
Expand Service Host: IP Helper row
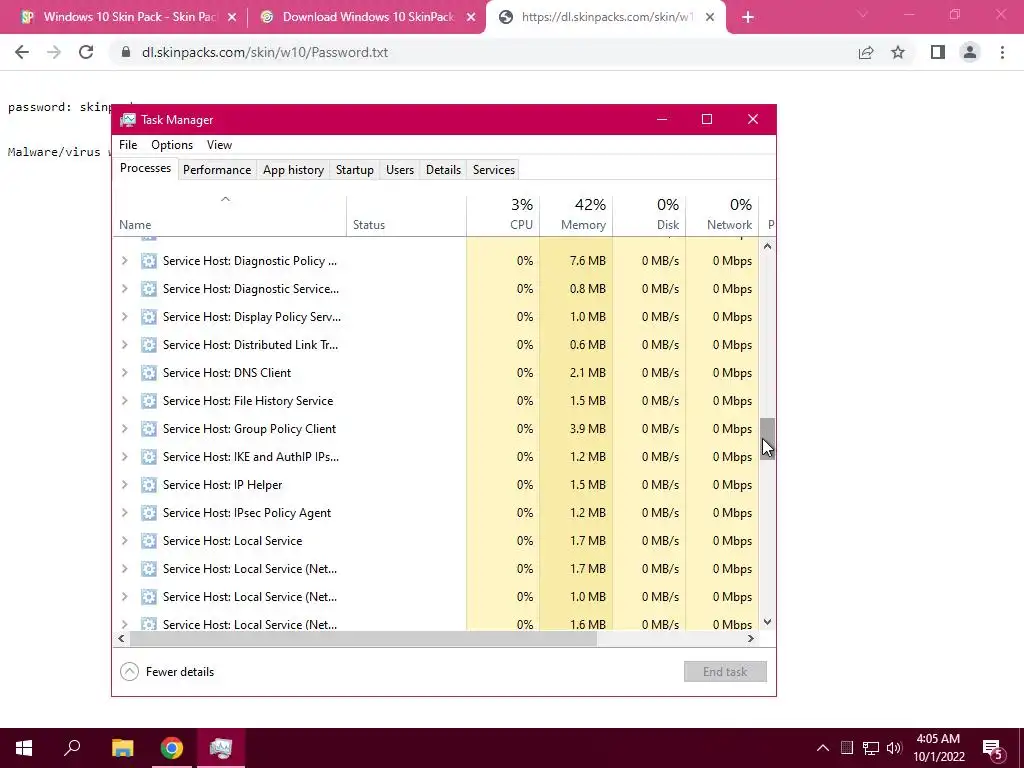pos(124,485)
